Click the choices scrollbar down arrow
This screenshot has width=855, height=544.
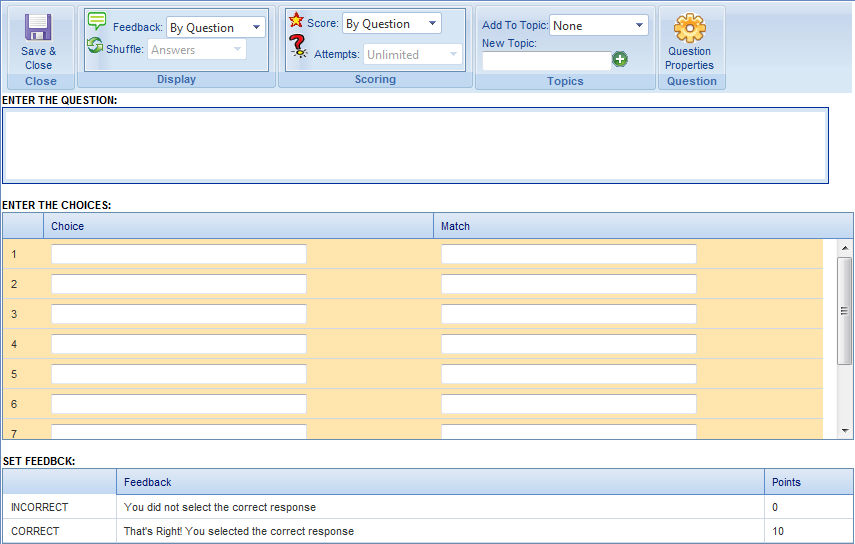(x=845, y=431)
